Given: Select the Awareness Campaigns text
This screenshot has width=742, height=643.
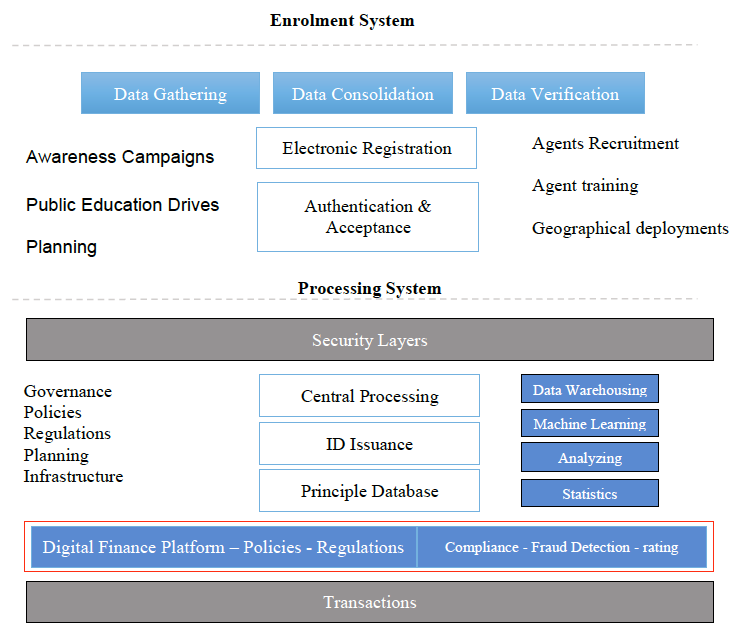Looking at the screenshot, I should 120,157.
